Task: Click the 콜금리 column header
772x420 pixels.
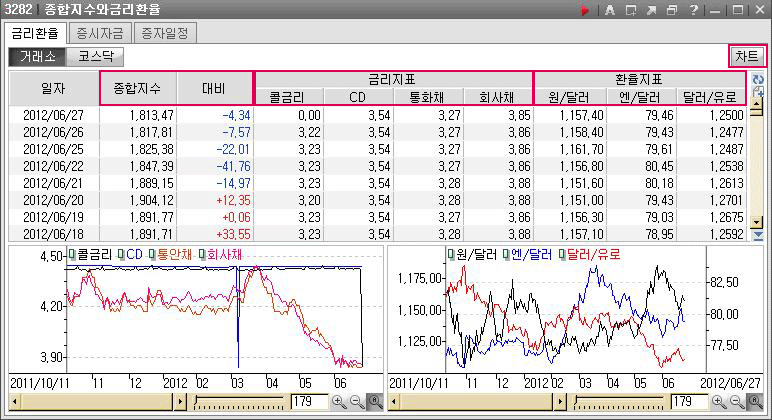Action: point(289,97)
